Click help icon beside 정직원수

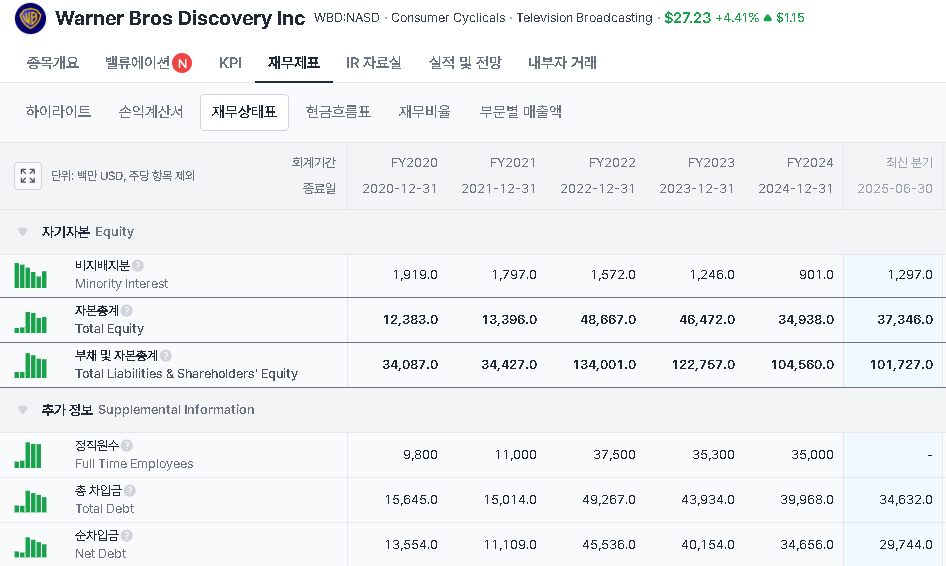point(127,445)
